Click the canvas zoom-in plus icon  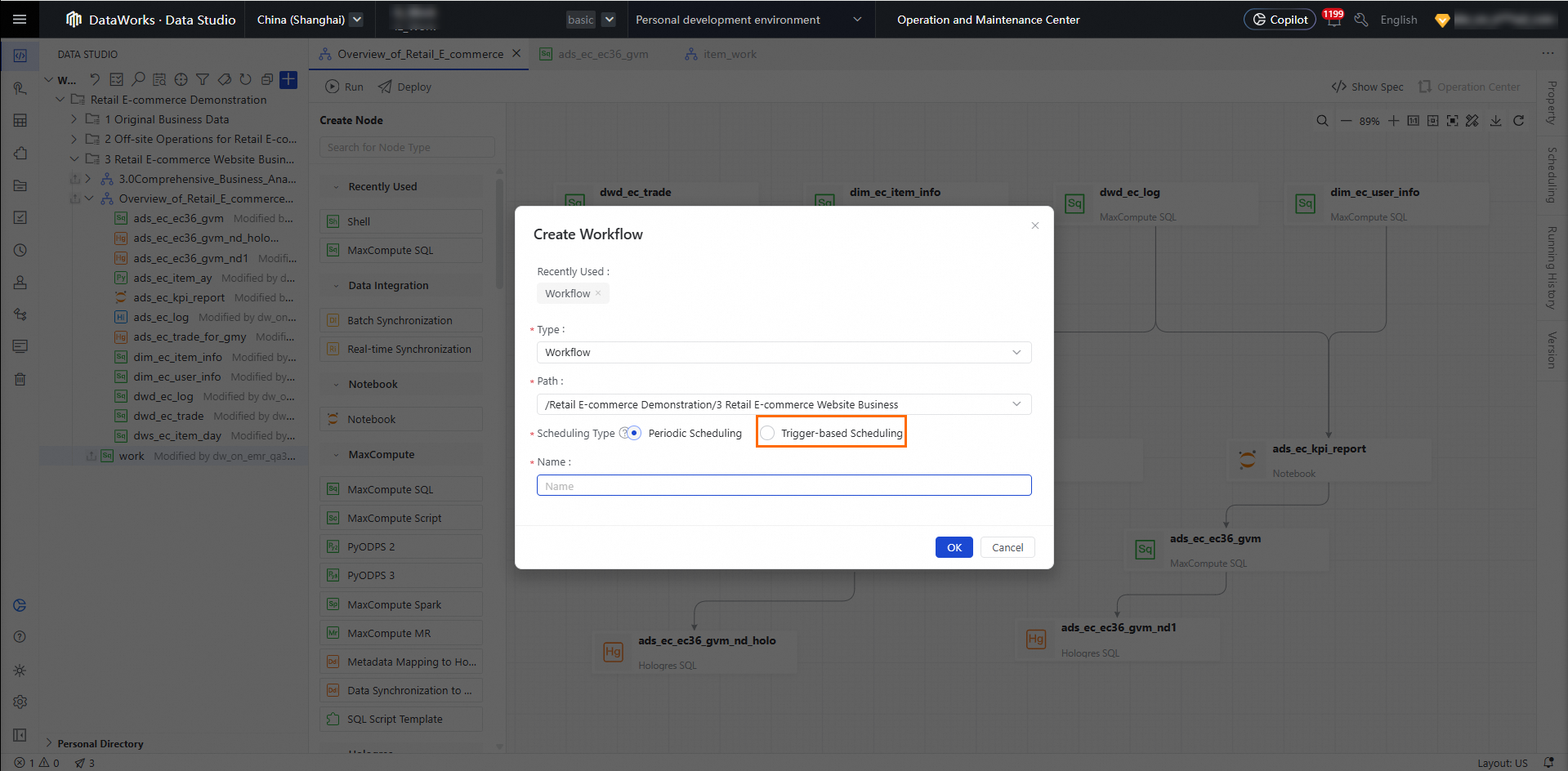click(x=1393, y=121)
